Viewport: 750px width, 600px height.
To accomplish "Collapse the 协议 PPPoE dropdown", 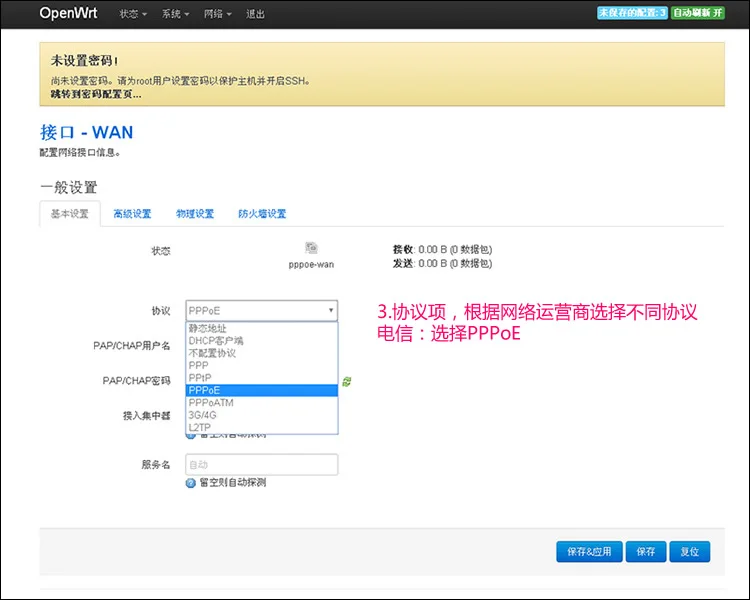I will coord(262,311).
